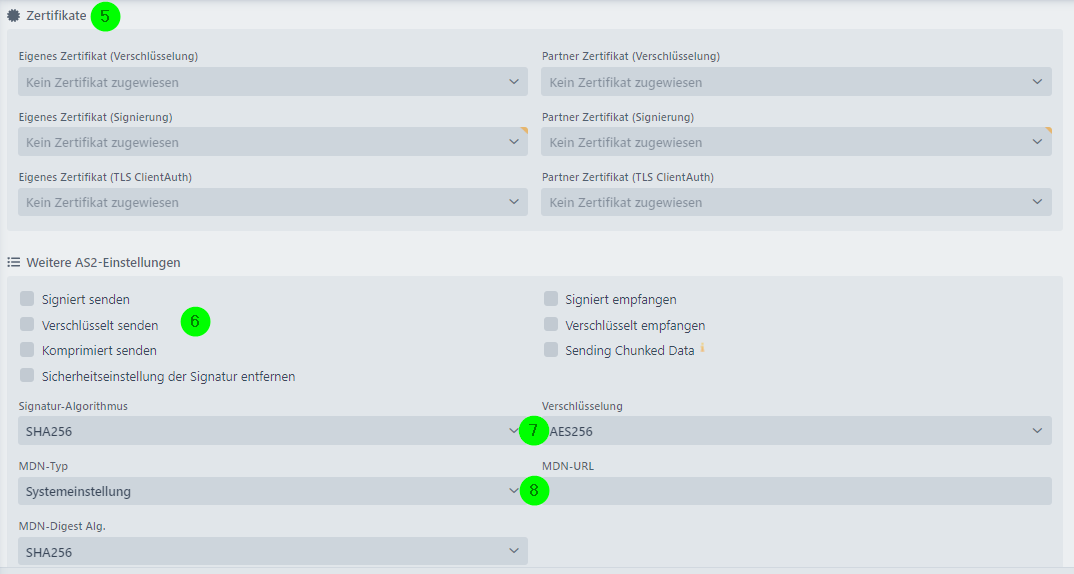Open the Signatur-Algorithmus SHA256 dropdown
The width and height of the screenshot is (1074, 574).
[x=273, y=431]
